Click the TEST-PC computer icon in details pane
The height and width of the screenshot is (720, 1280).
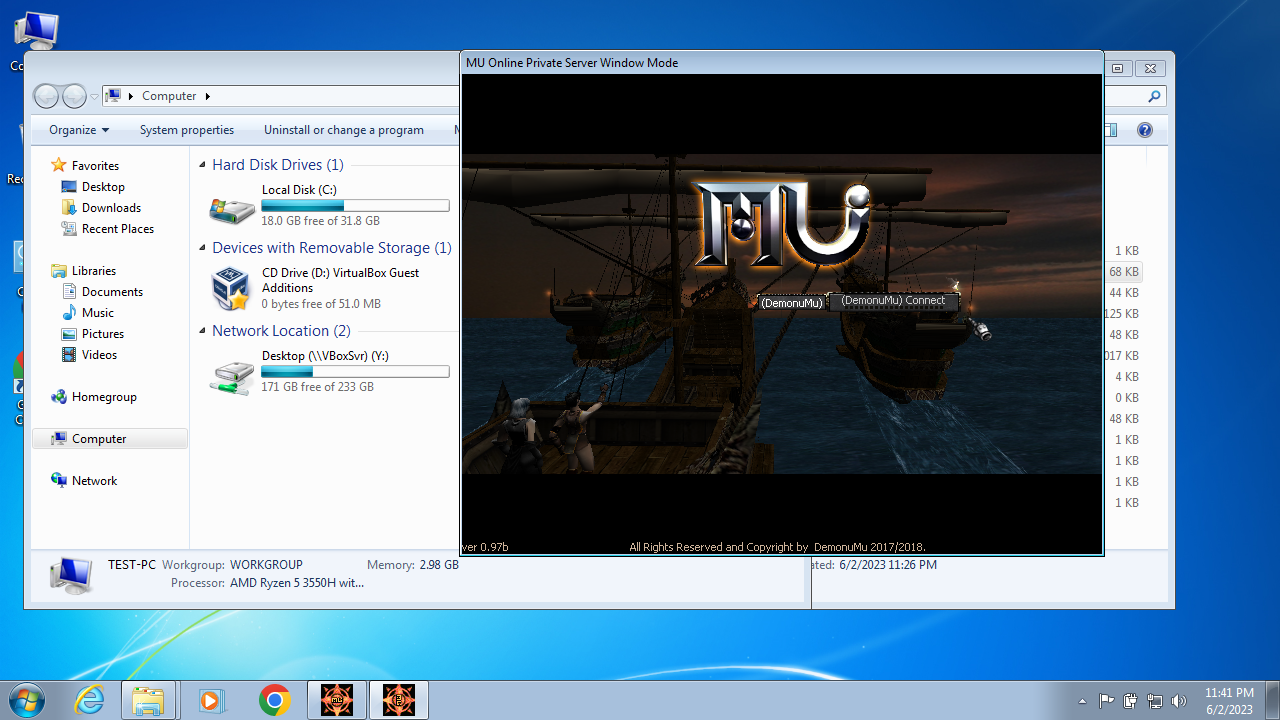tap(72, 575)
